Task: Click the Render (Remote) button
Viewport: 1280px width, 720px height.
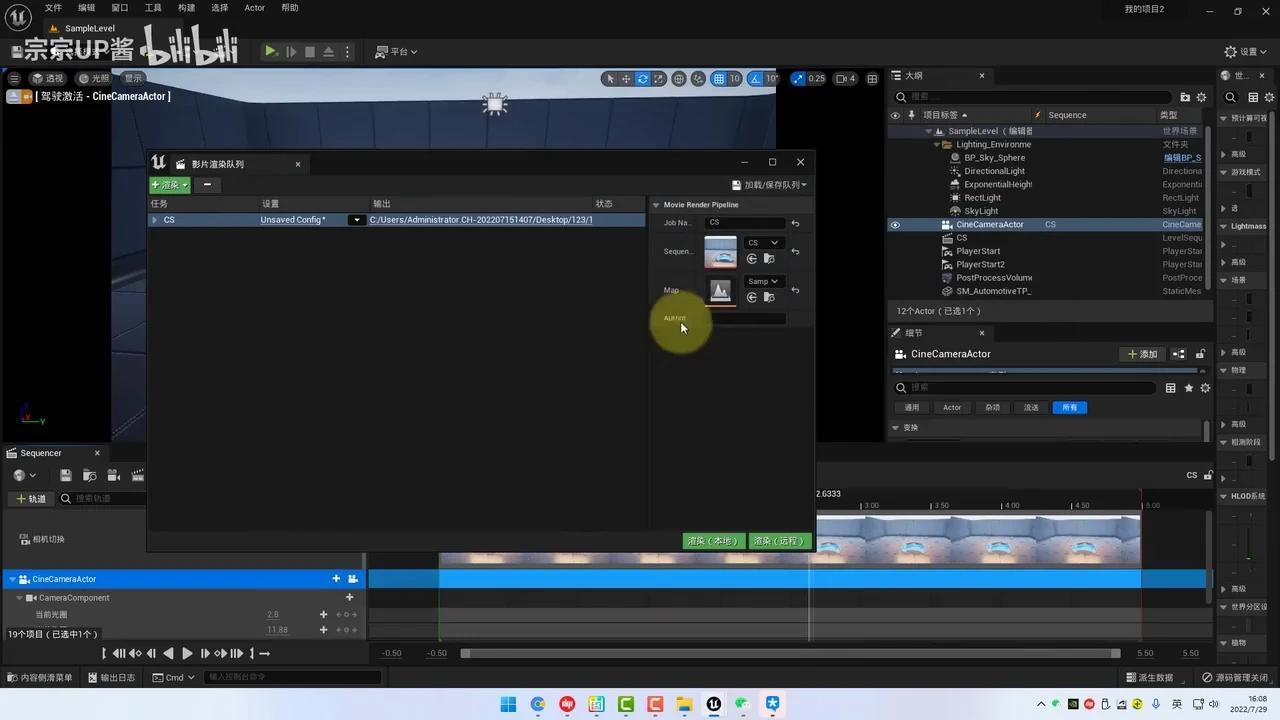Action: tap(778, 541)
